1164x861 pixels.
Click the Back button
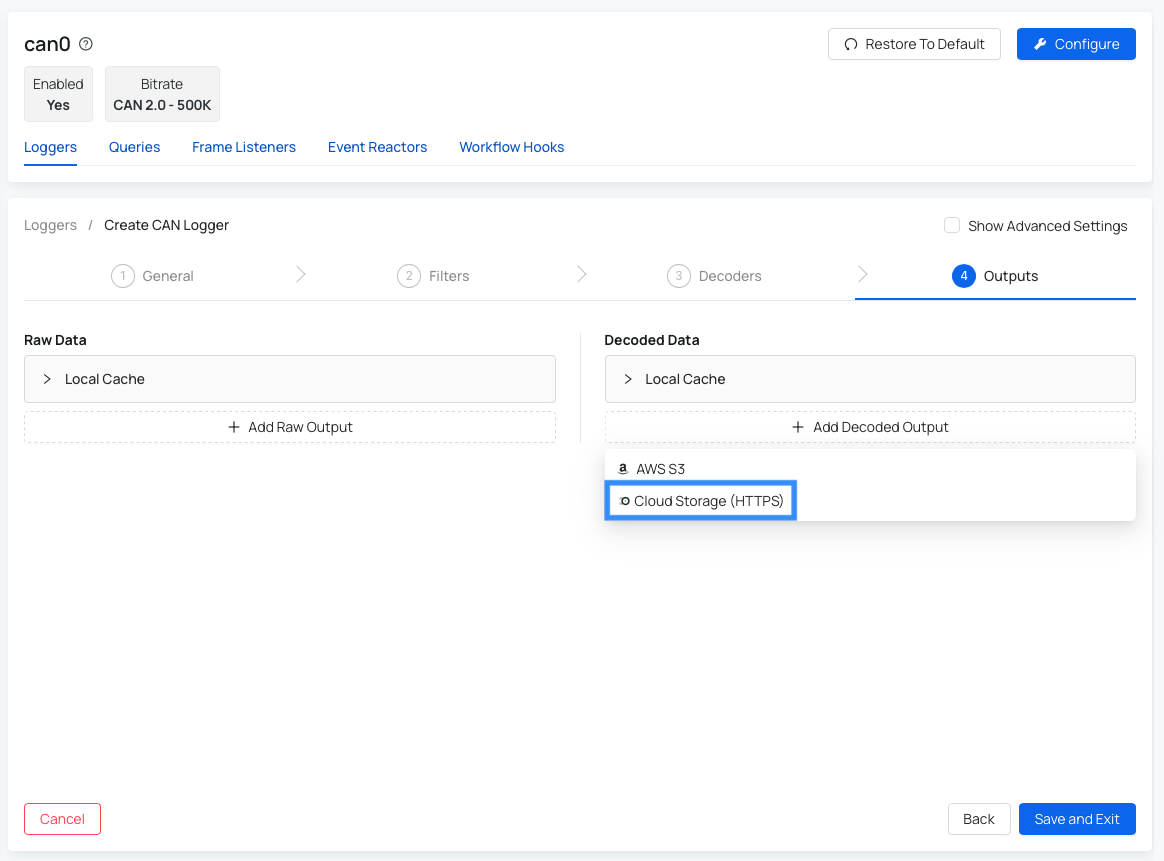(x=978, y=819)
